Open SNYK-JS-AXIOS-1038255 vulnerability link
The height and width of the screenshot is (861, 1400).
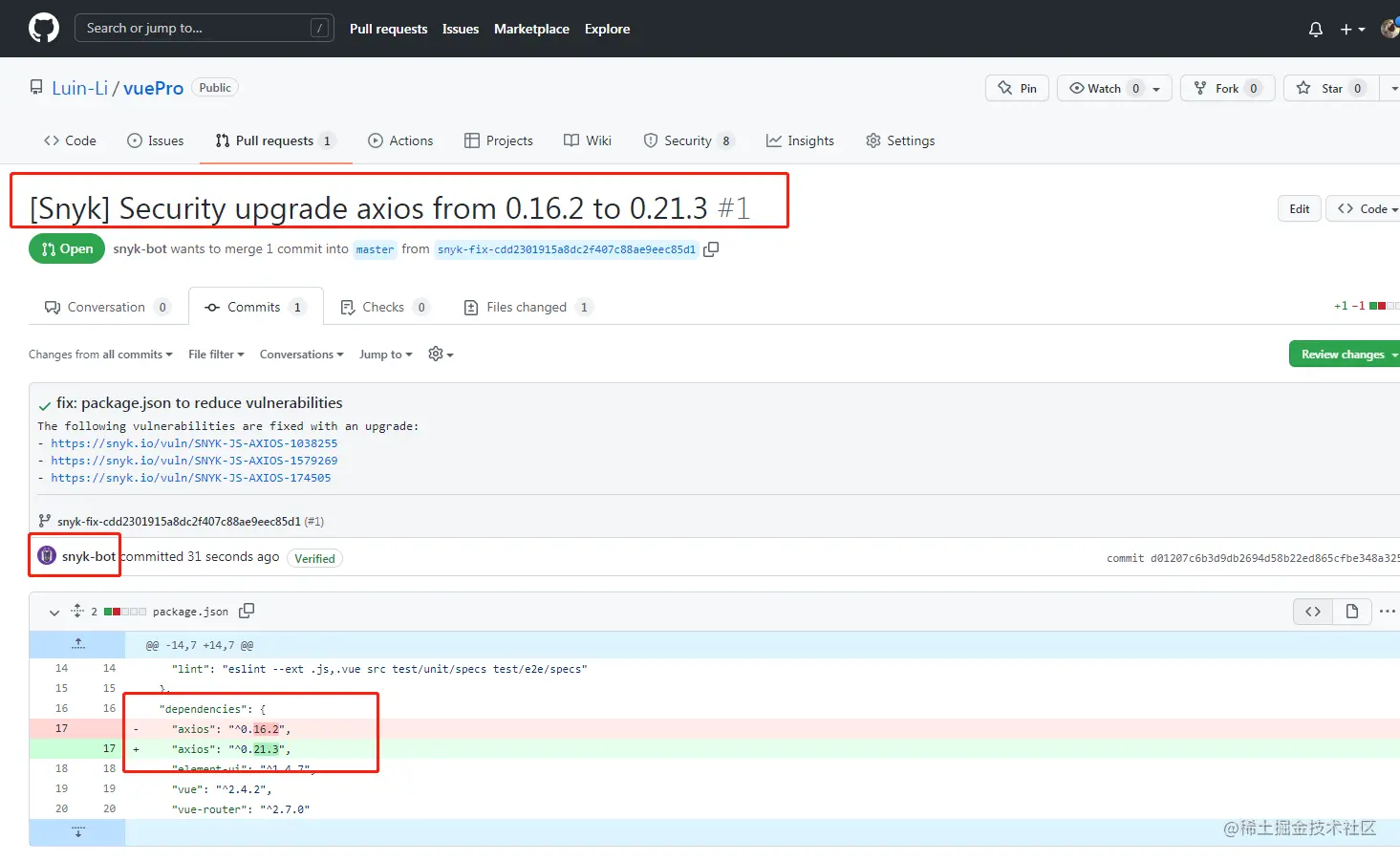[194, 443]
